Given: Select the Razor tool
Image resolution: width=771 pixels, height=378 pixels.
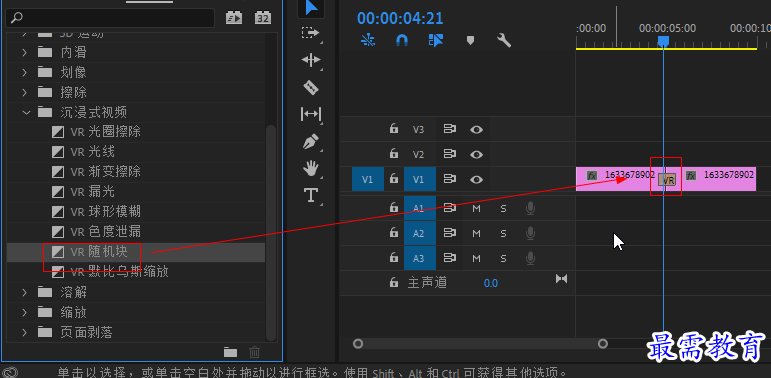Looking at the screenshot, I should [311, 88].
